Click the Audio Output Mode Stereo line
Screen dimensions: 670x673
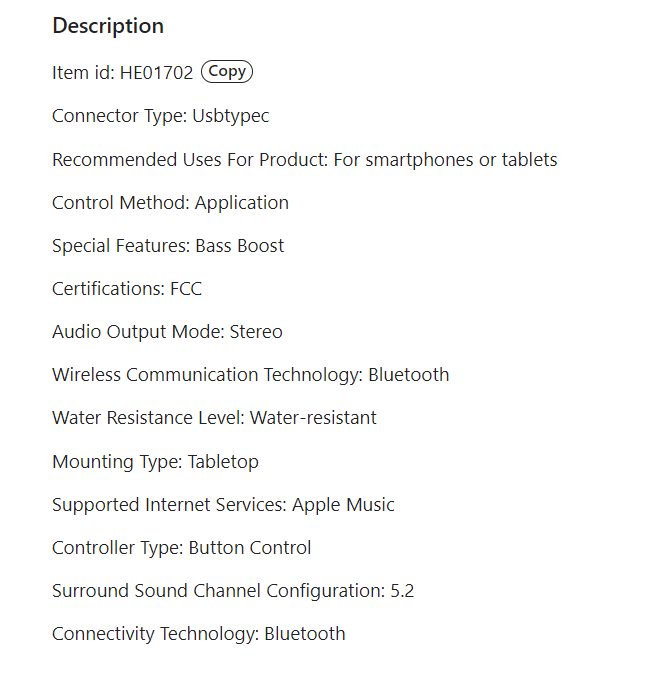167,332
